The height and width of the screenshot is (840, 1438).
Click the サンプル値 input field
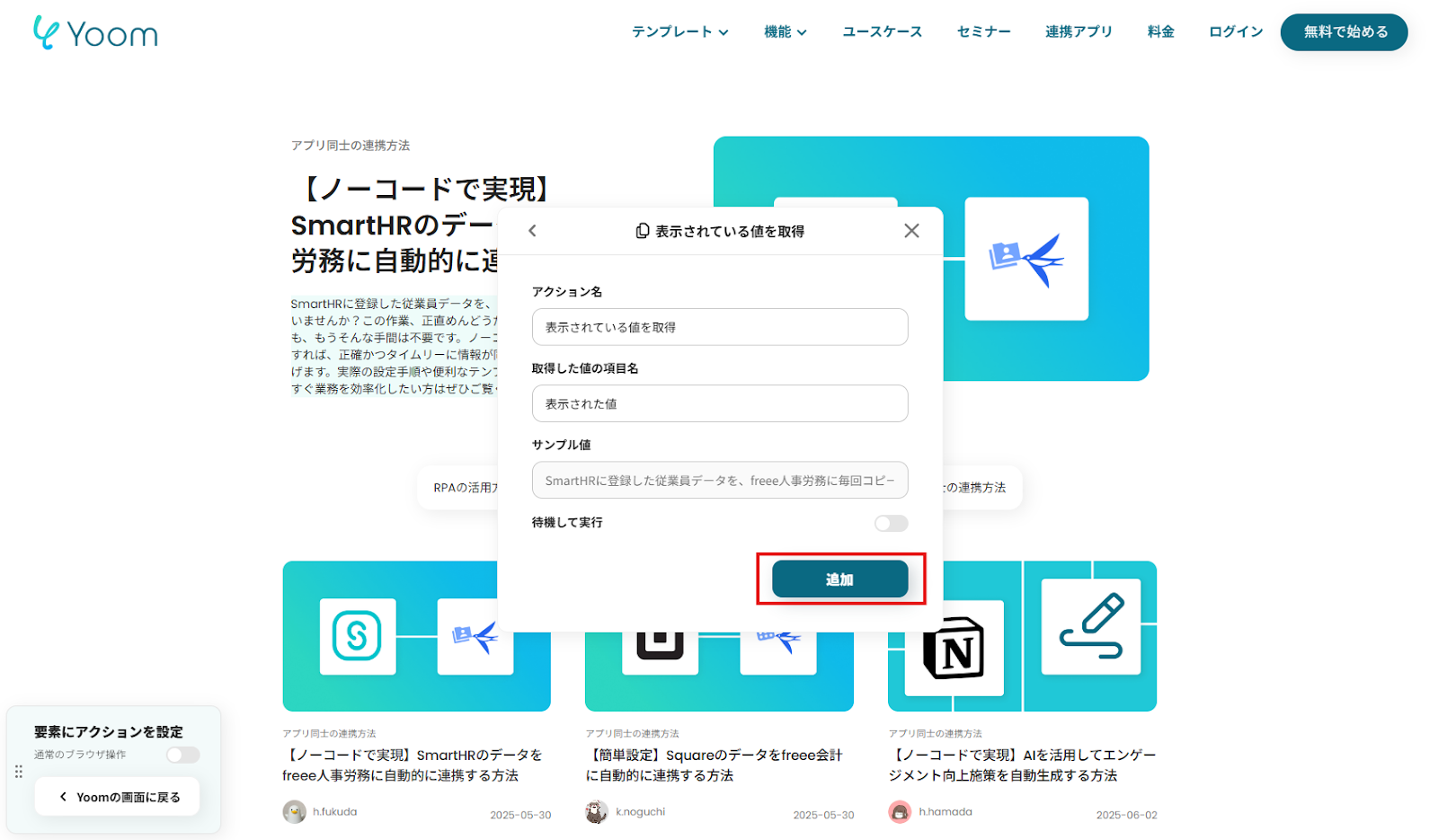coord(720,480)
